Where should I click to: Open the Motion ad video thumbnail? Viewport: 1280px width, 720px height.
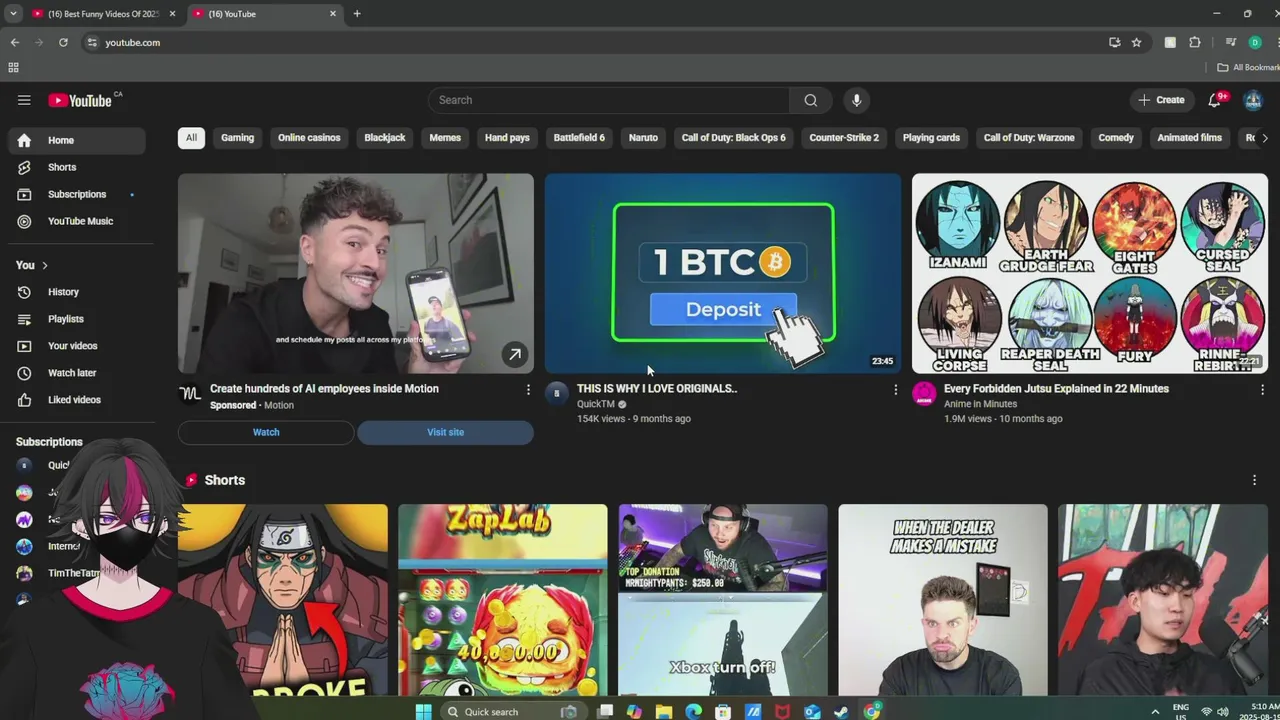(x=356, y=273)
